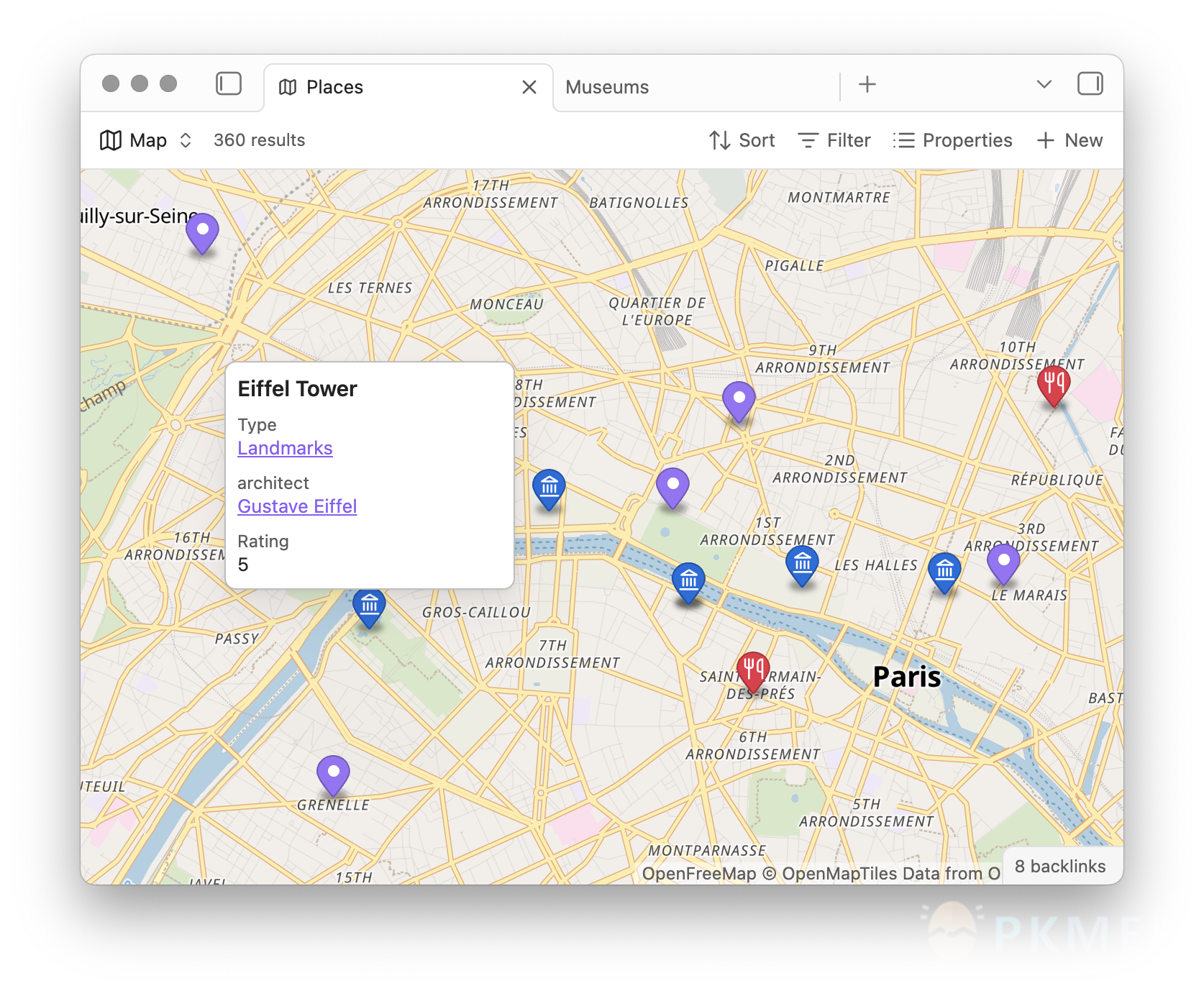Select purple pin in Grenelle
Screen dimensions: 1204x991
(x=333, y=777)
